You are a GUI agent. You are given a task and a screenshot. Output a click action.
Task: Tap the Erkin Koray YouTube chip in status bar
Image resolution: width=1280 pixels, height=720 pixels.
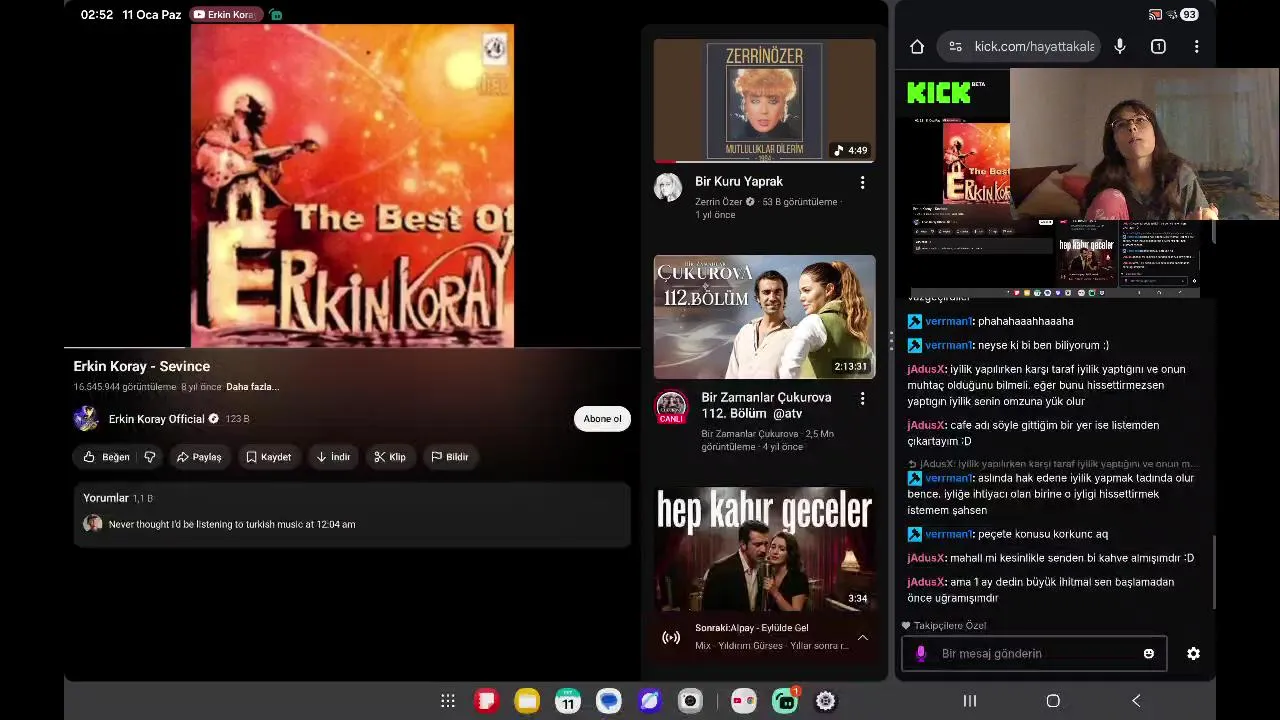click(225, 14)
